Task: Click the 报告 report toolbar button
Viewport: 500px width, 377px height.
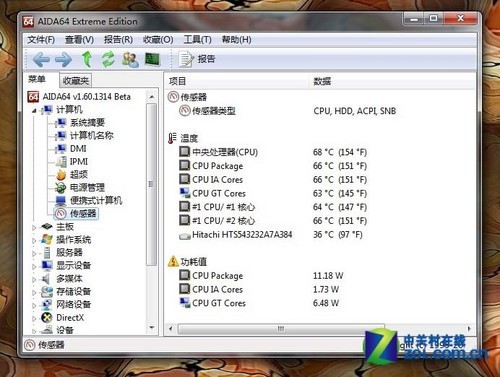Action: (197, 59)
